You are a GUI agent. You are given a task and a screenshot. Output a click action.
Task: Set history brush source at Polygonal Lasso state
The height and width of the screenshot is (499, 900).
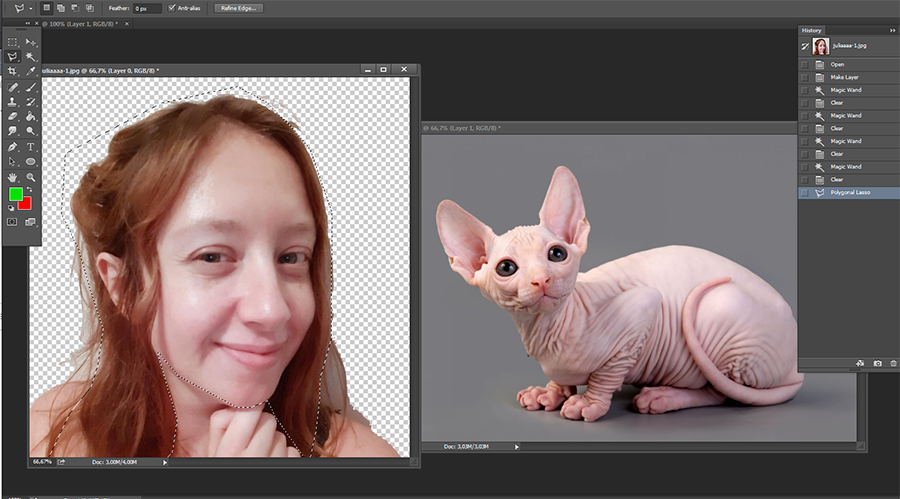click(806, 192)
